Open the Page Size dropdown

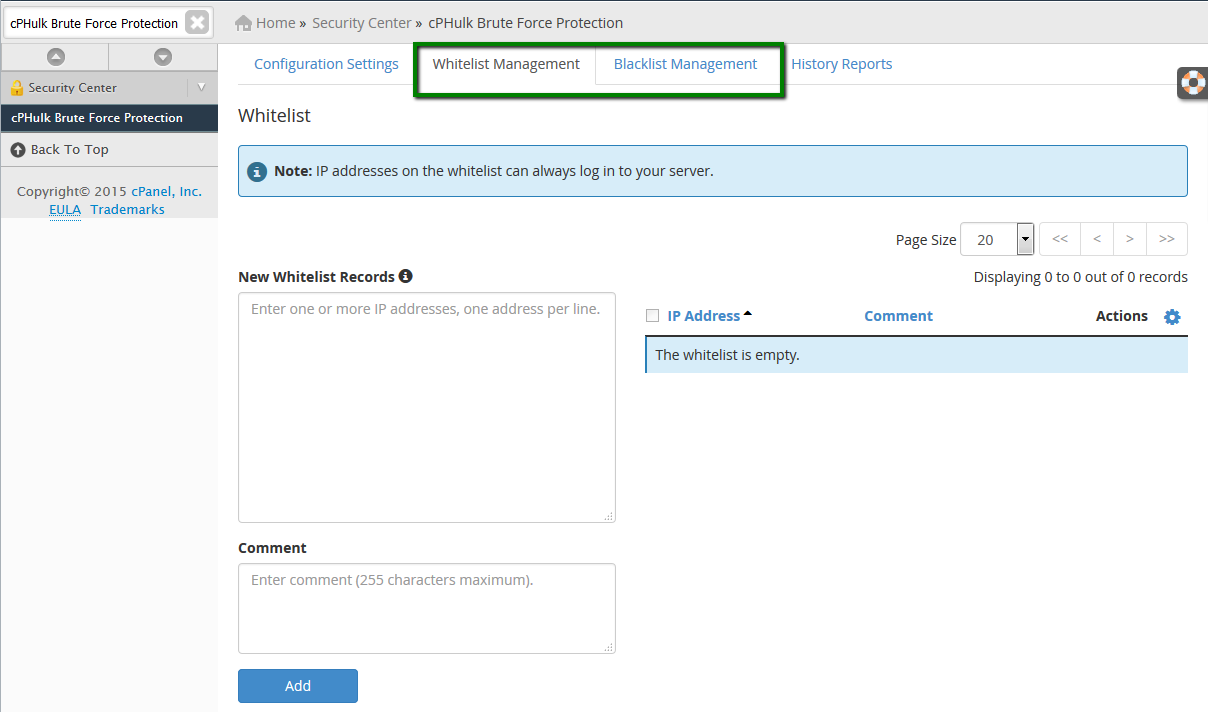tap(996, 239)
